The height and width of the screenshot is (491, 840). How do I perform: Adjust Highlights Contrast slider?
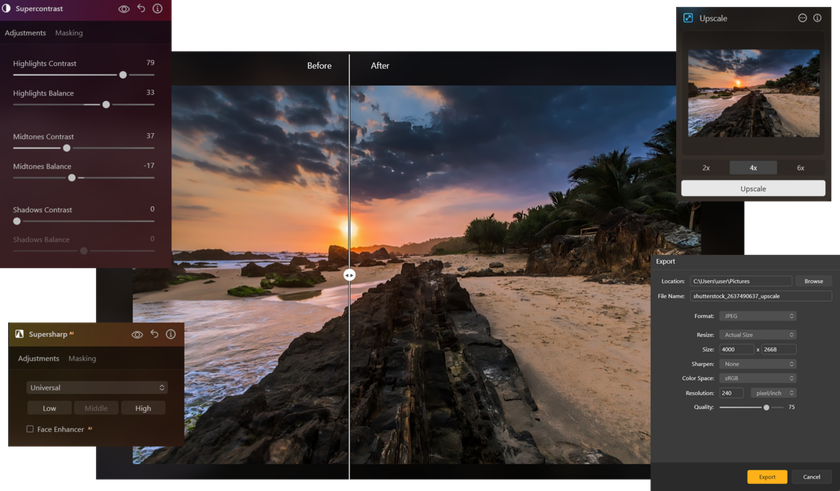tap(84, 75)
